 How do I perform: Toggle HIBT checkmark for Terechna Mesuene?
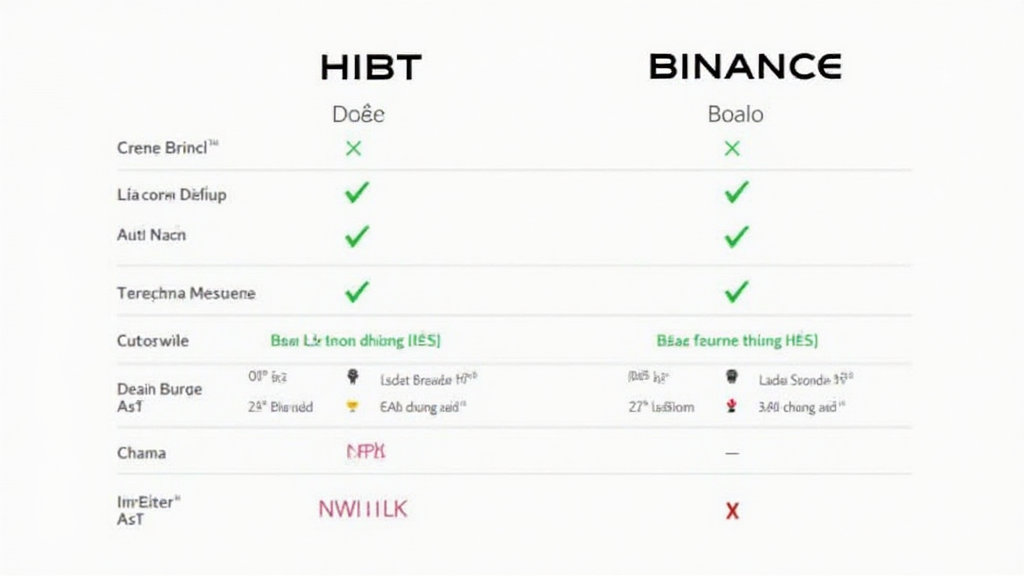[356, 292]
